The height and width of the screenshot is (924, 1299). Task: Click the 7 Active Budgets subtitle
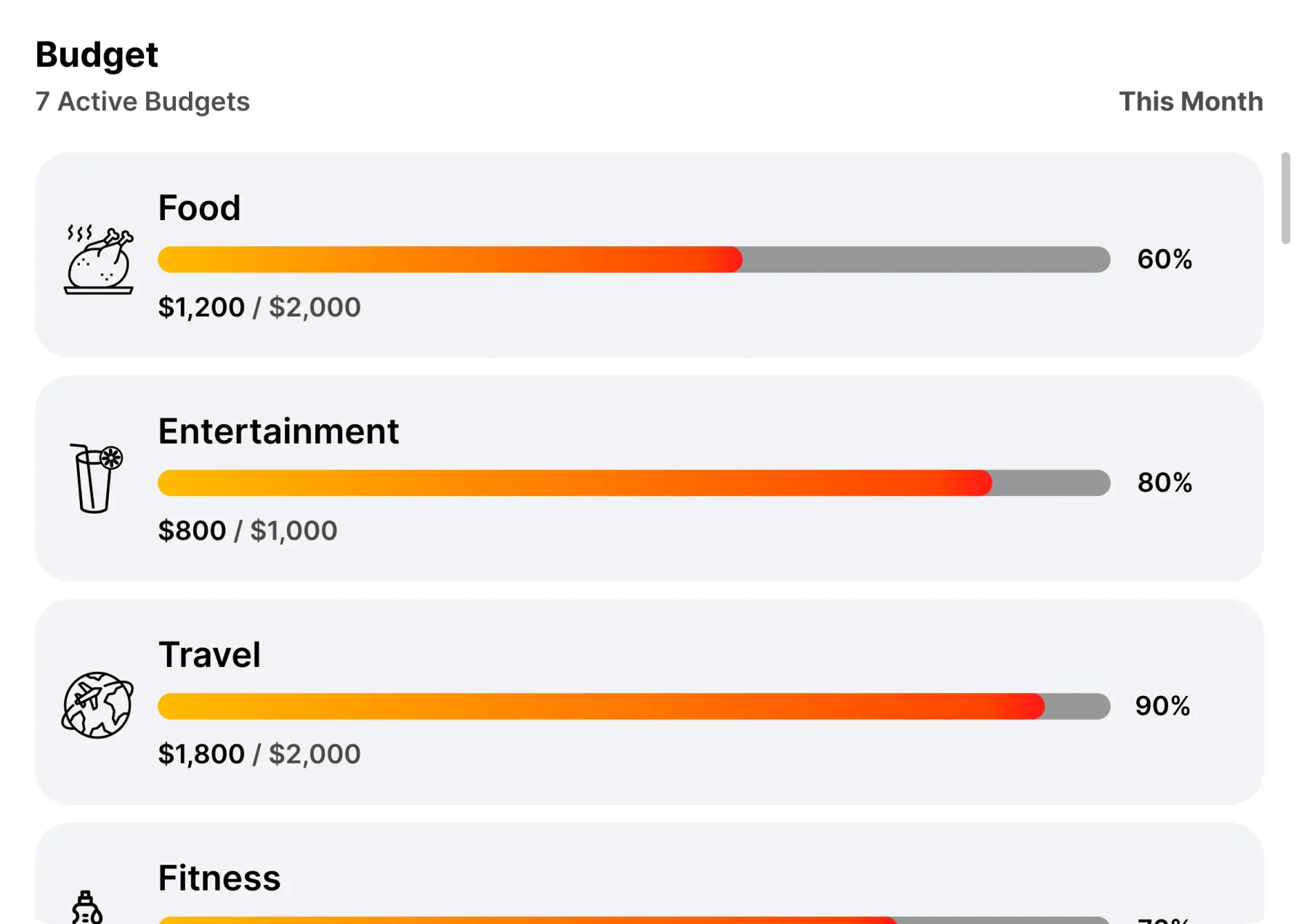[142, 102]
